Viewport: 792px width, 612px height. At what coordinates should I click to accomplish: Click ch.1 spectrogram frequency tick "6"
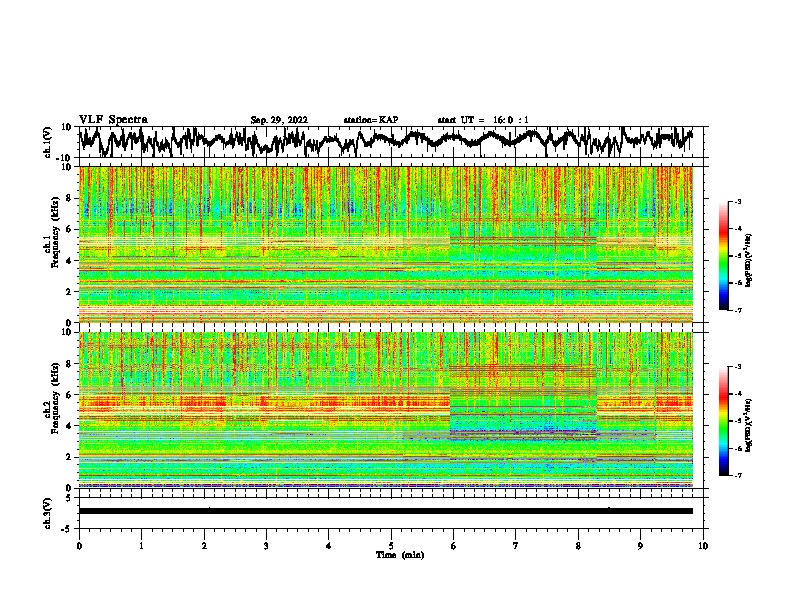coord(69,229)
